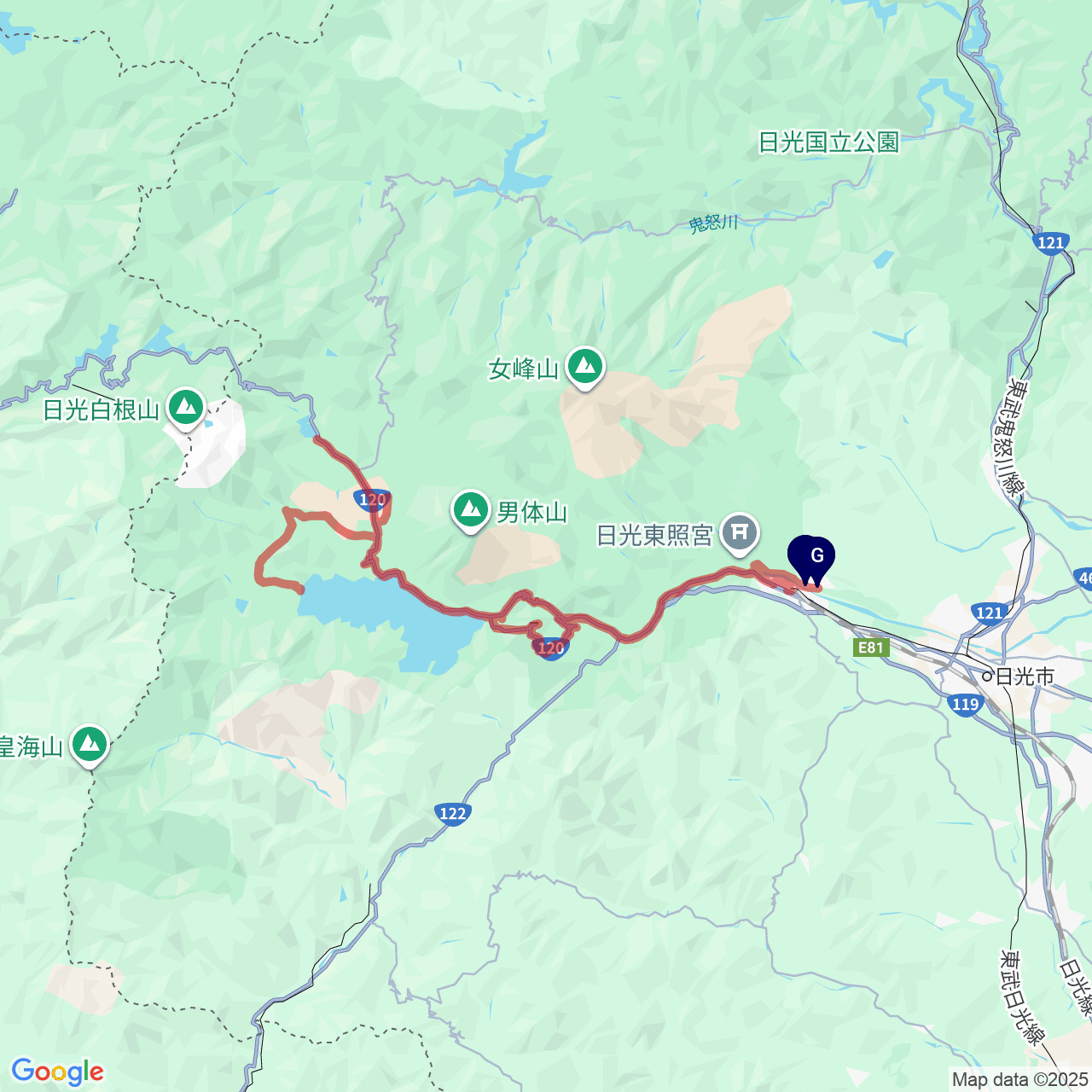1092x1092 pixels.
Task: Open the Google logo link
Action: coord(58,1072)
